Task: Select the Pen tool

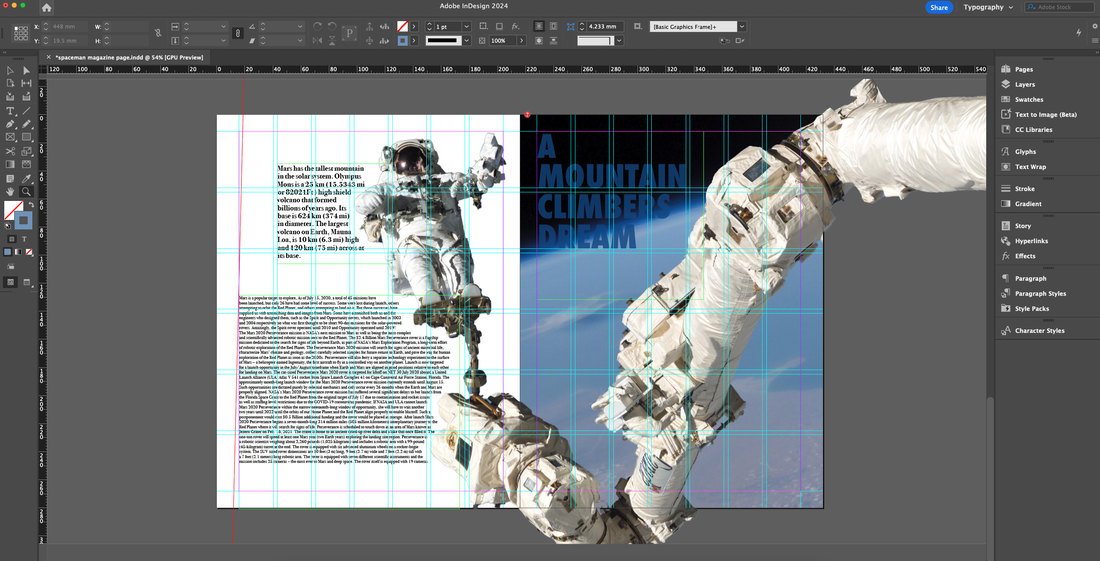Action: point(10,124)
